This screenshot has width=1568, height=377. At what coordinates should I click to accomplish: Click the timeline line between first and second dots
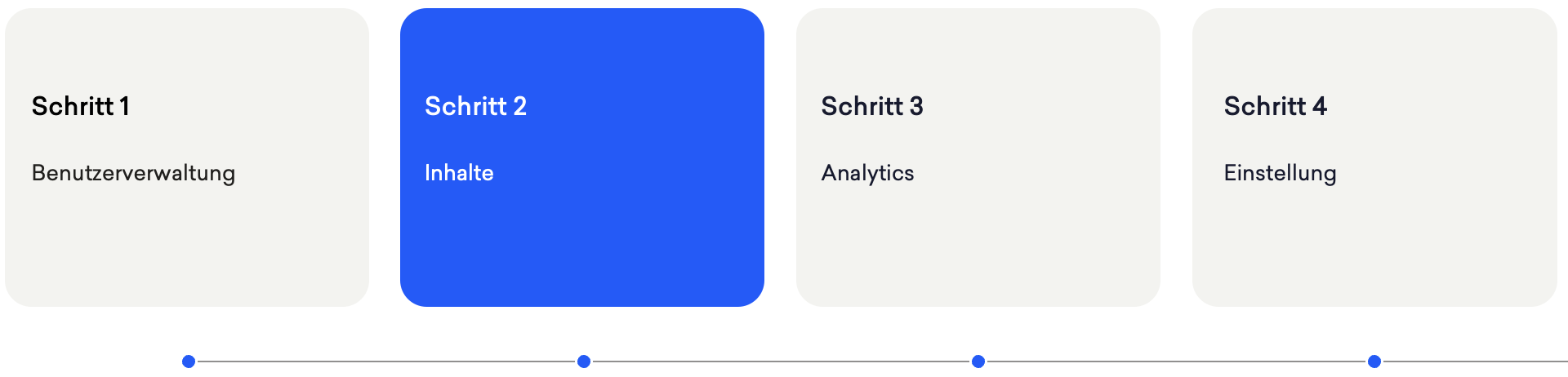386,361
